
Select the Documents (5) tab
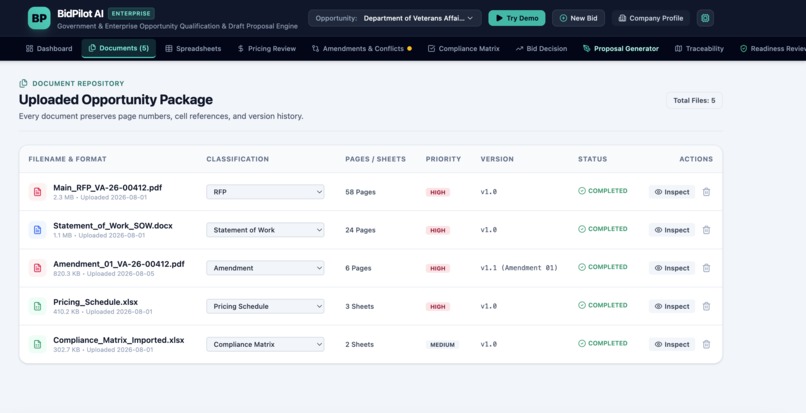[119, 48]
